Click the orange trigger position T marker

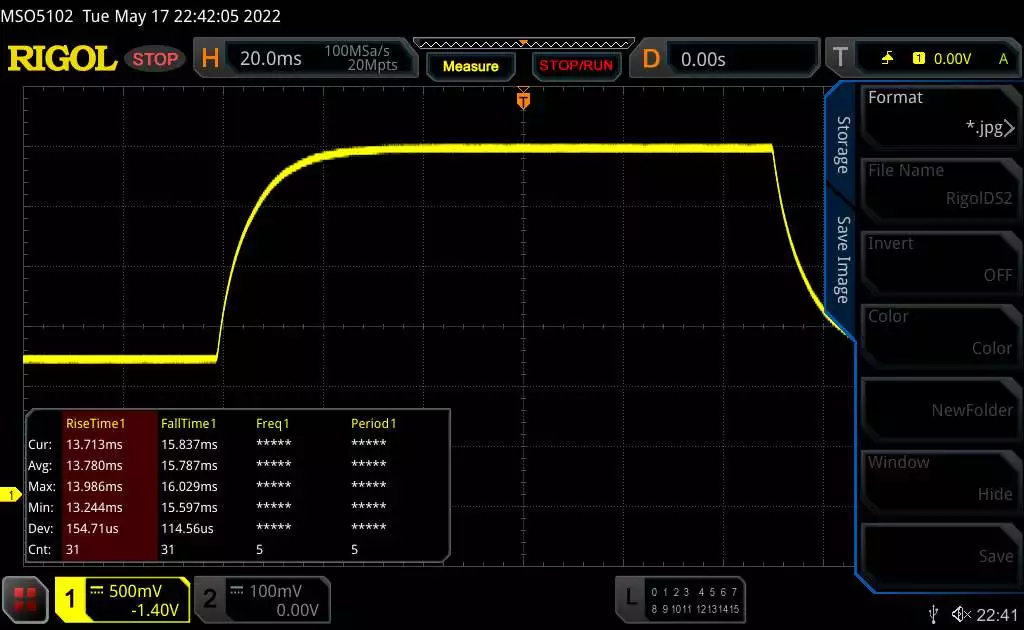coord(523,100)
